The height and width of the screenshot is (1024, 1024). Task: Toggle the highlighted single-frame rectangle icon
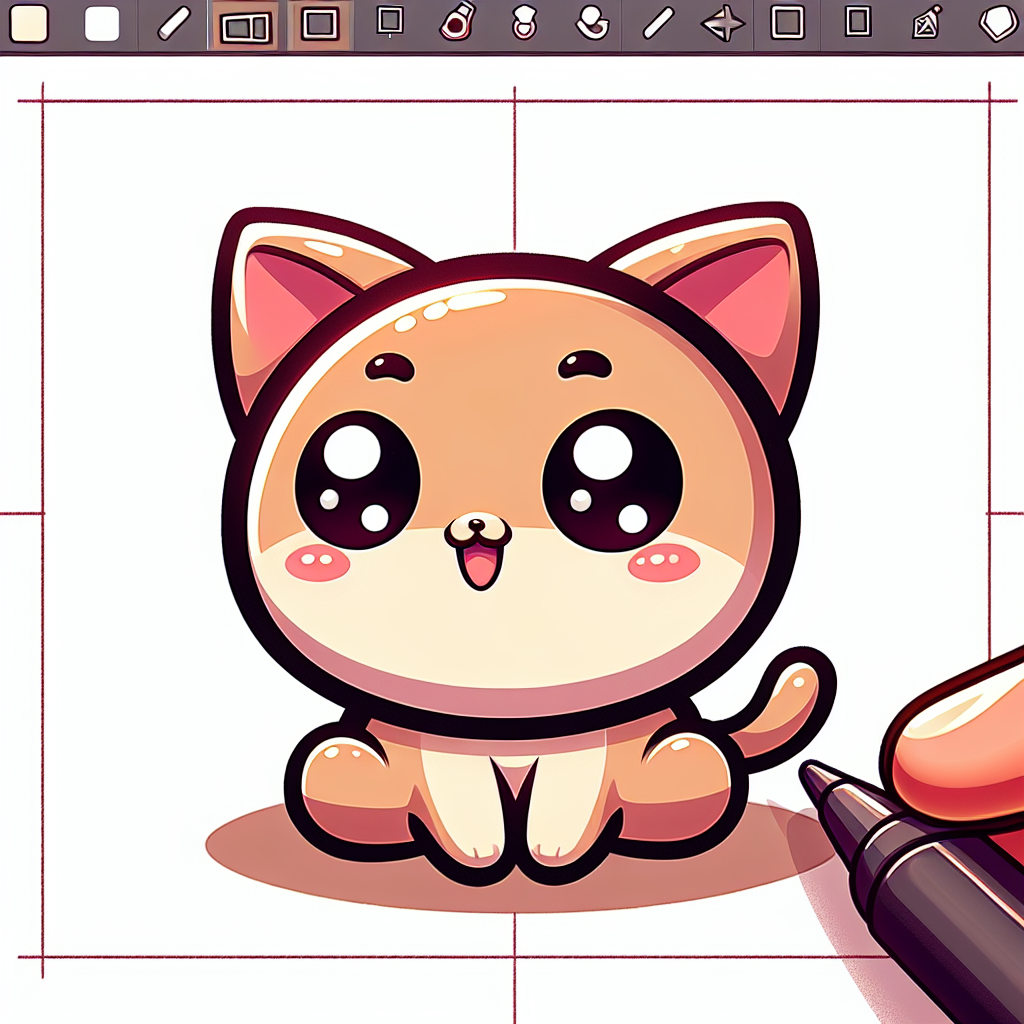320,25
